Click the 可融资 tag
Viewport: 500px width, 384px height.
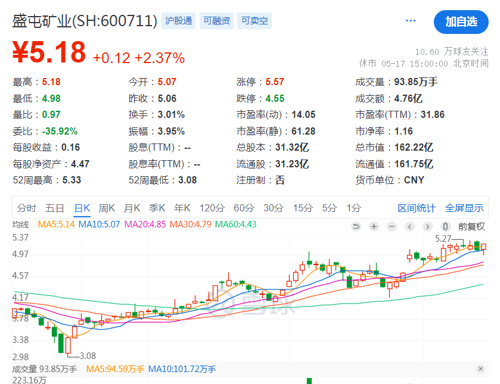216,21
